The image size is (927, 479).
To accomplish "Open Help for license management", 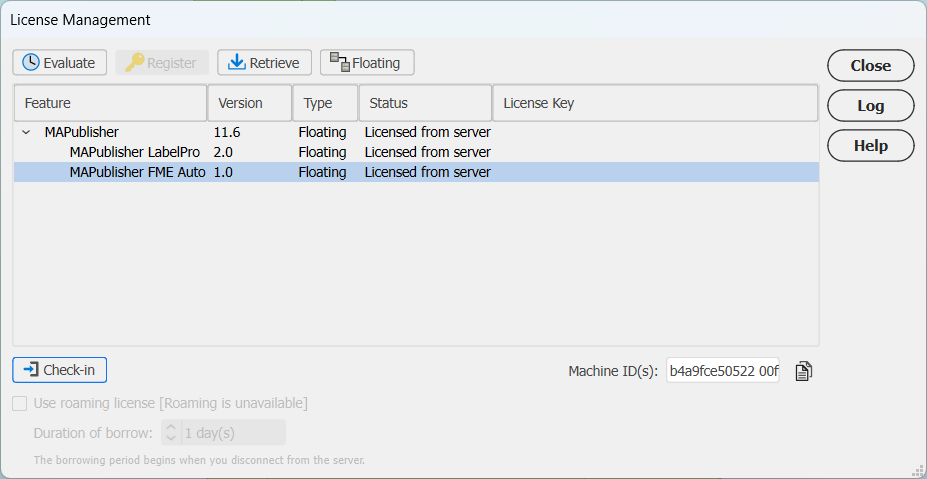I will pos(871,145).
